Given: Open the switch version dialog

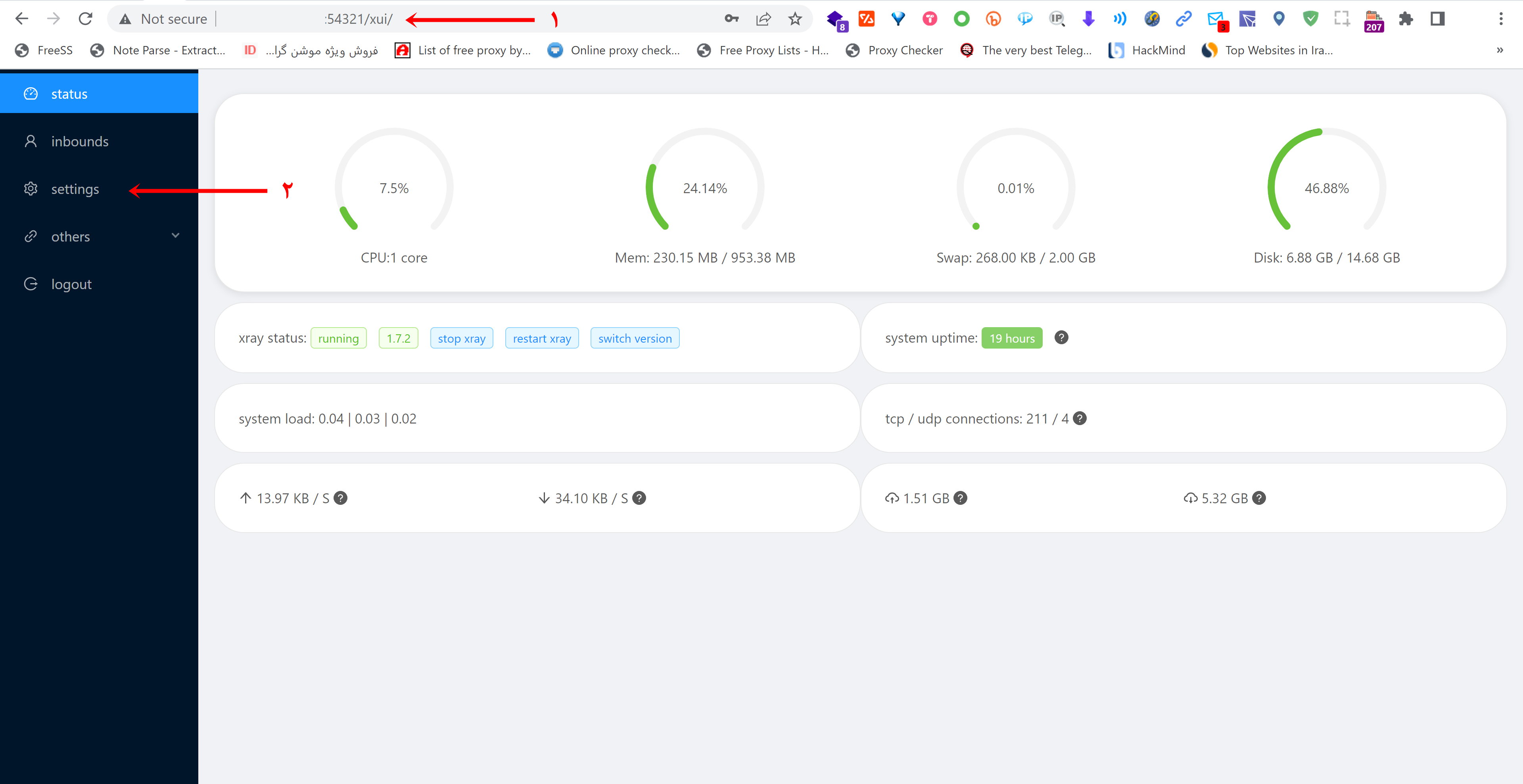Looking at the screenshot, I should 634,338.
